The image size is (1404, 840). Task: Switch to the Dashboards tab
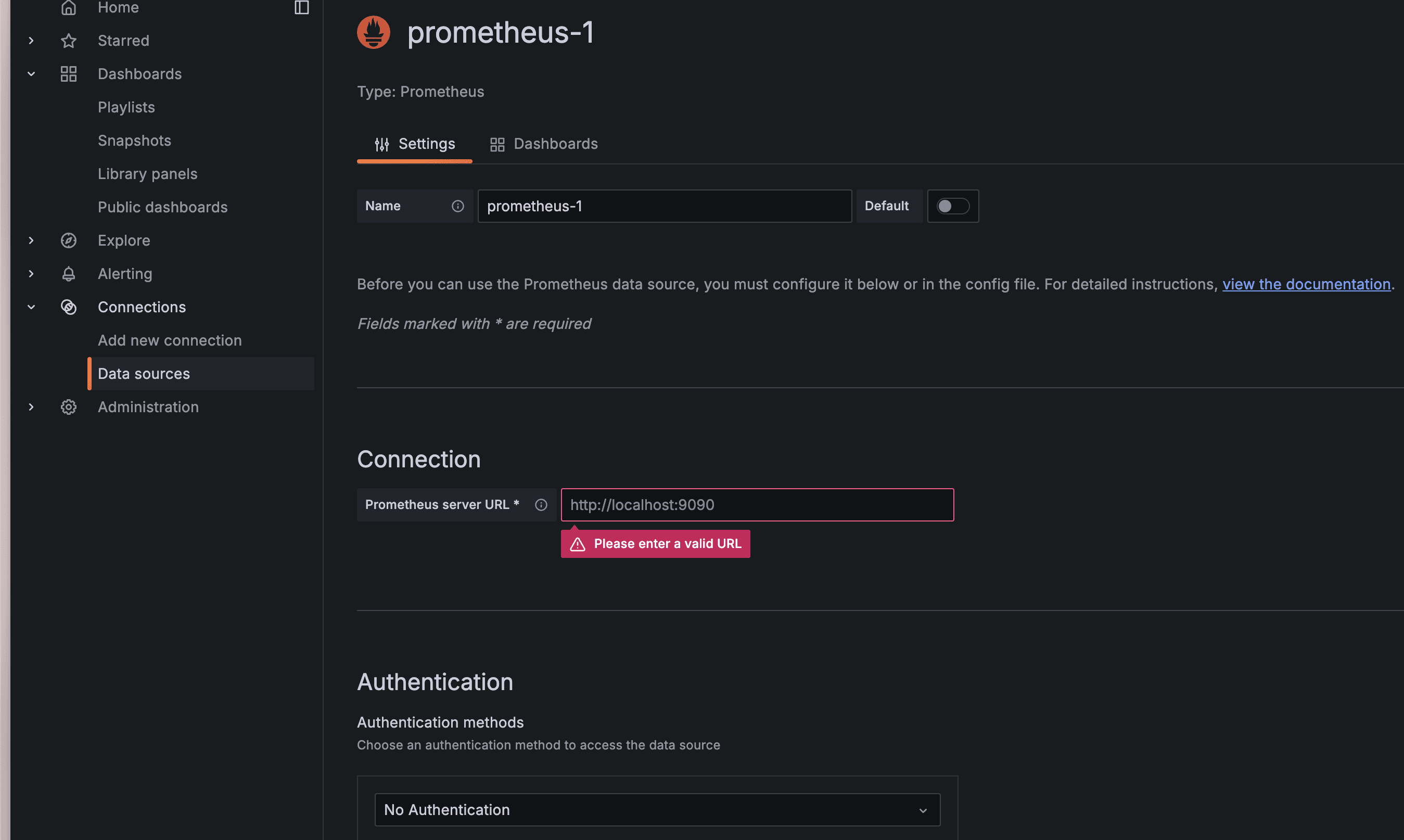point(544,144)
